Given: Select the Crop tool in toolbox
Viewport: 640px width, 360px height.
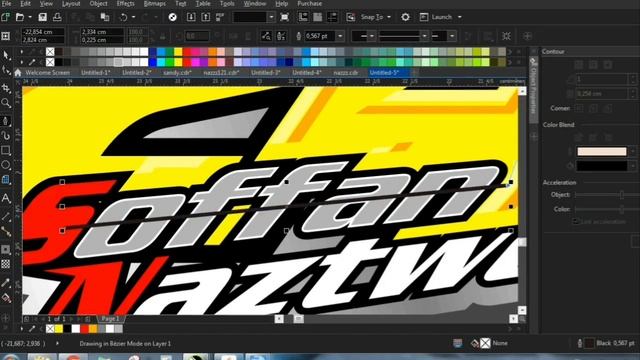Looking at the screenshot, I should click(6, 88).
